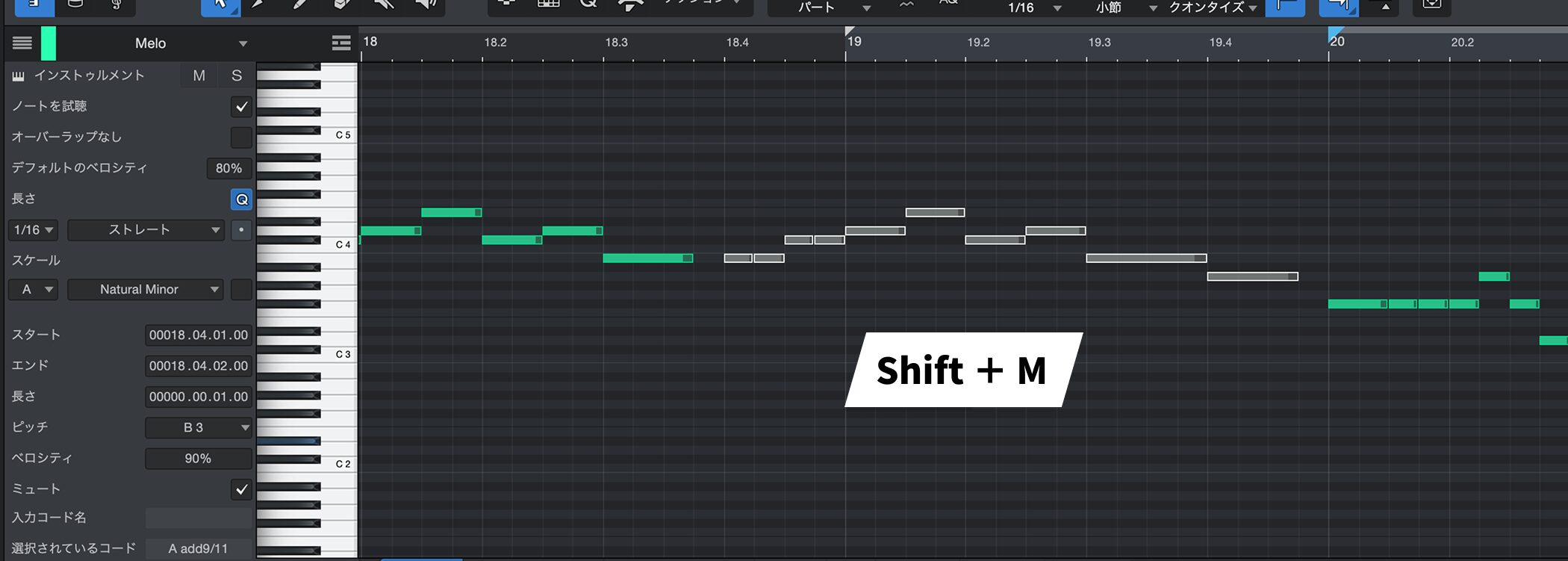Click the dotted note button
Image resolution: width=1568 pixels, height=561 pixels.
point(241,230)
